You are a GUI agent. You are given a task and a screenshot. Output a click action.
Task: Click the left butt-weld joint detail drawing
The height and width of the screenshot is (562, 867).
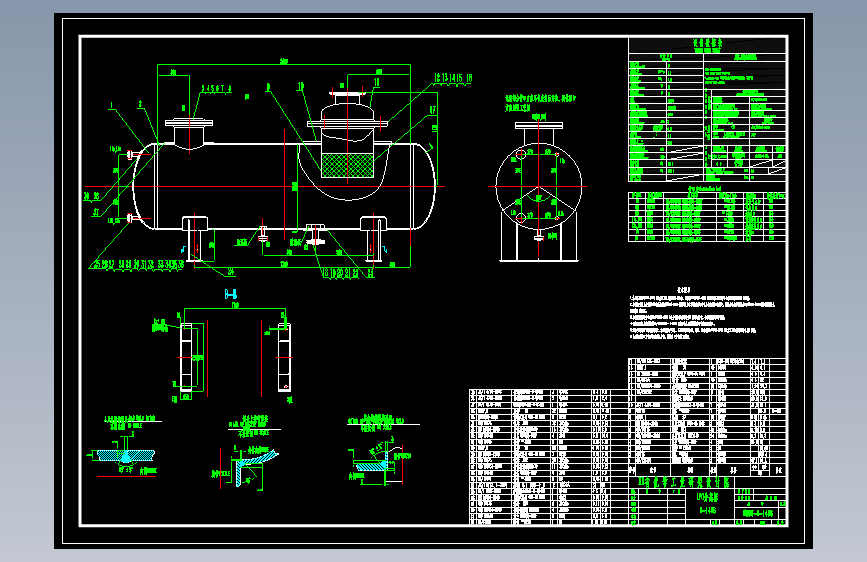125,455
